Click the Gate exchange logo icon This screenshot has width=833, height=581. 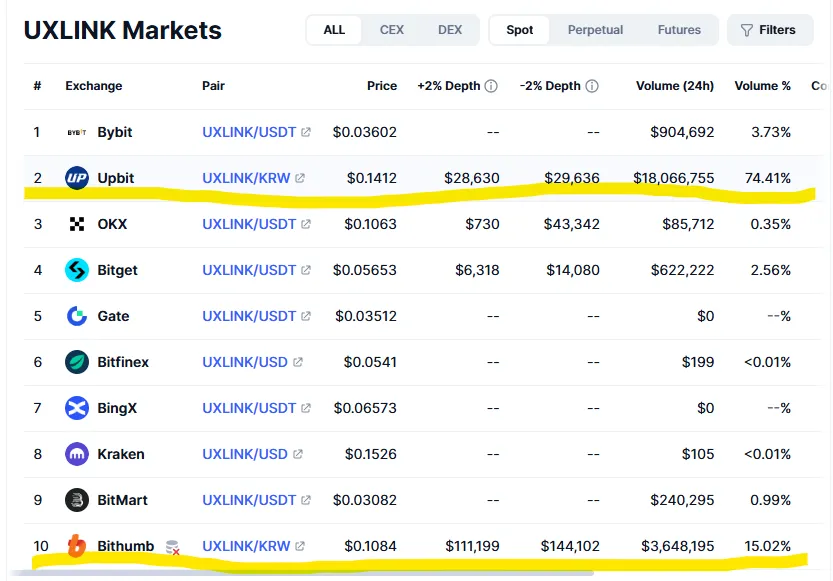click(x=77, y=316)
